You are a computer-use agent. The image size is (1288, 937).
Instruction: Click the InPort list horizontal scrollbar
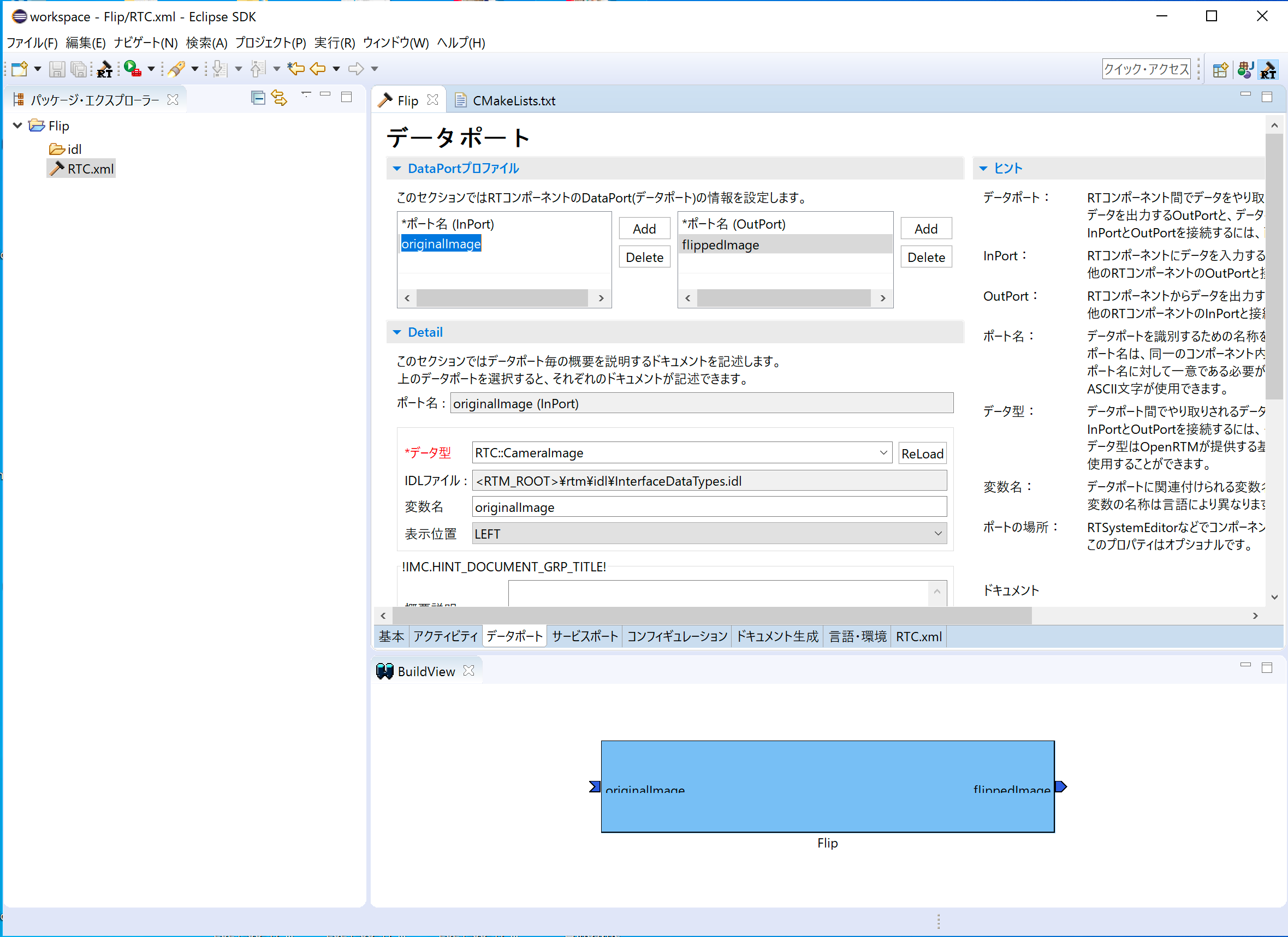tap(504, 298)
